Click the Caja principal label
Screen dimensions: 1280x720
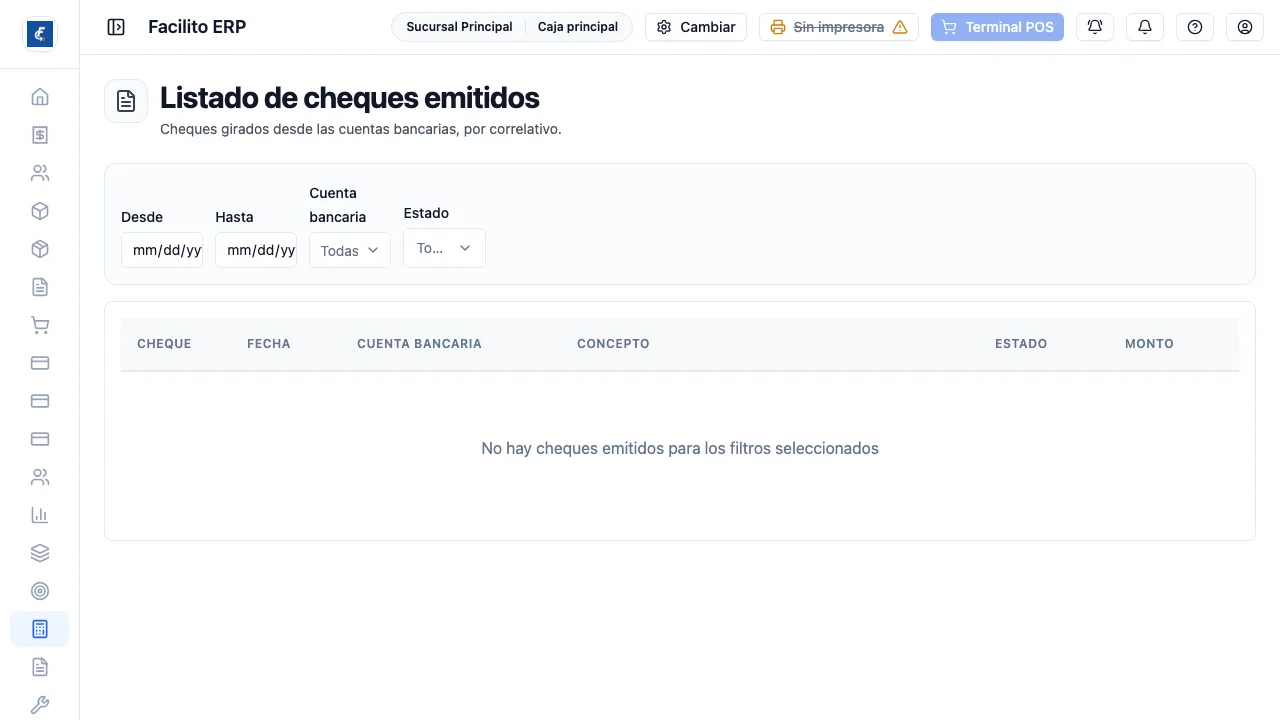pos(578,27)
